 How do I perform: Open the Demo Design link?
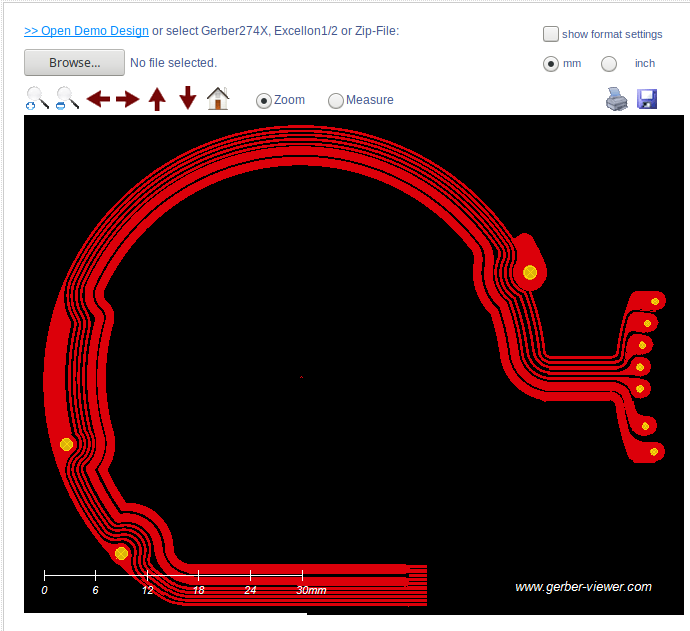click(86, 31)
